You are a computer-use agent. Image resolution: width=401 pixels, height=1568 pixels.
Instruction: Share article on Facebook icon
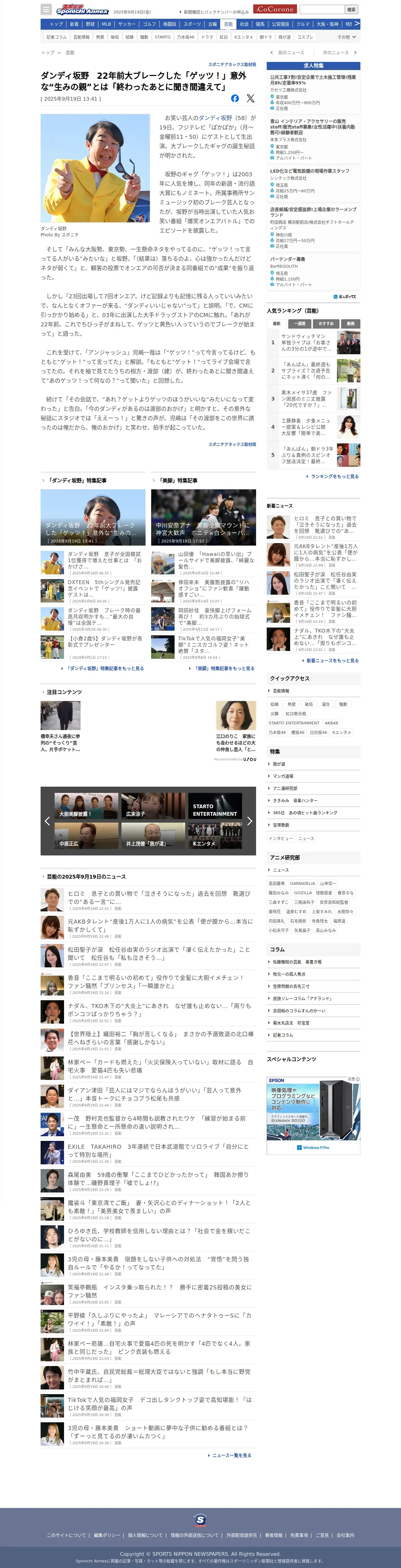point(235,98)
